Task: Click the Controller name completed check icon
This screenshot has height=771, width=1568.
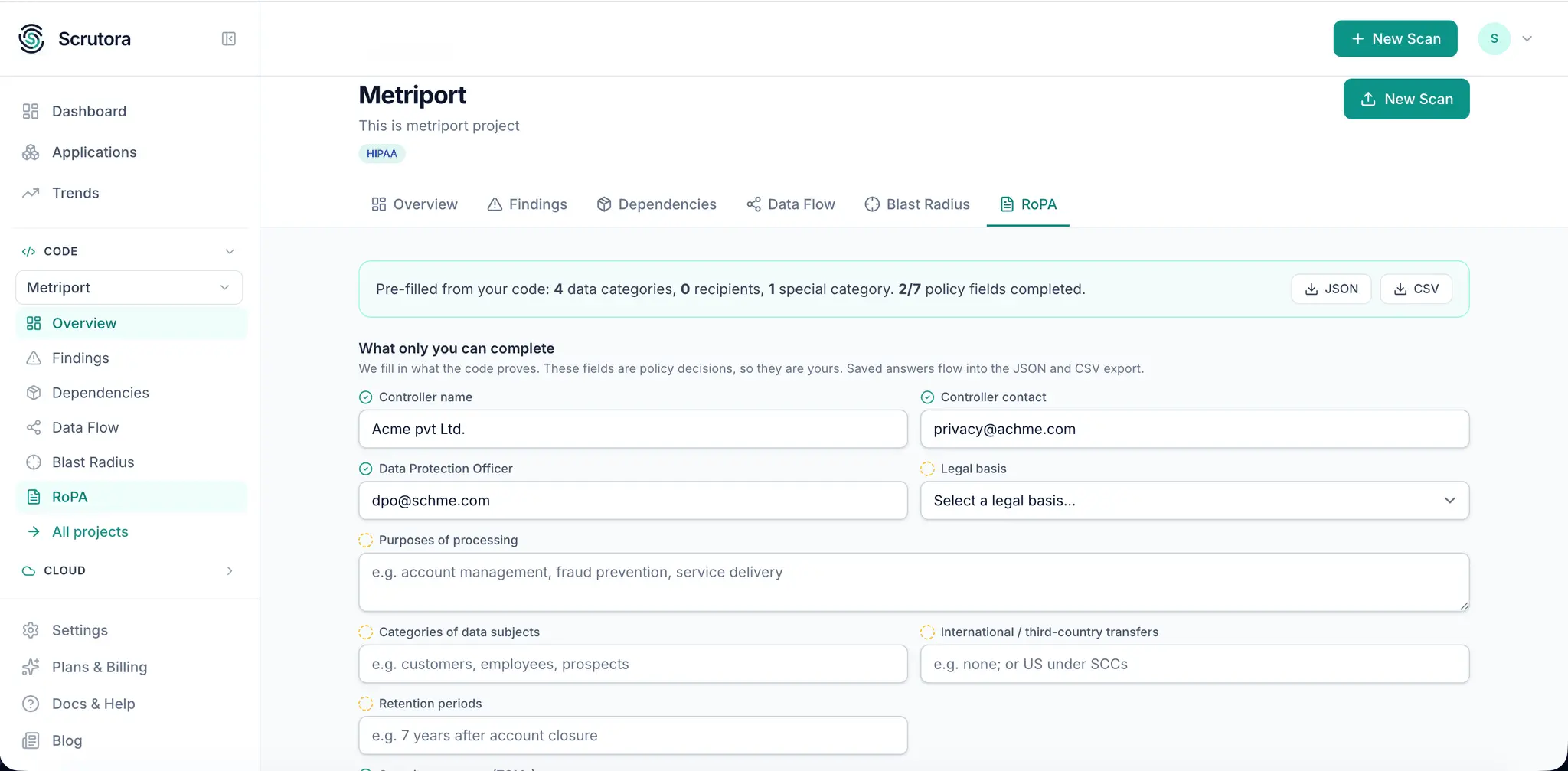Action: coord(366,397)
